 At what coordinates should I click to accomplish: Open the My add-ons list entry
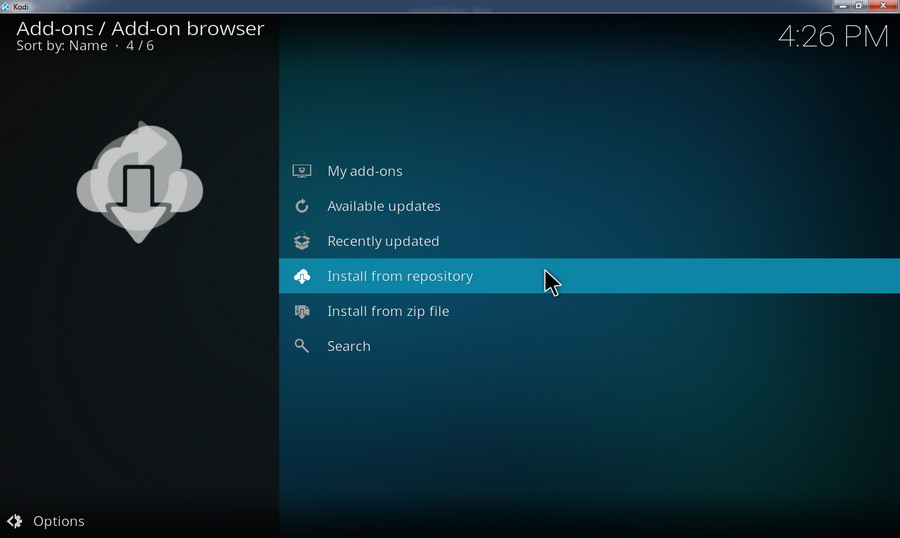(365, 171)
